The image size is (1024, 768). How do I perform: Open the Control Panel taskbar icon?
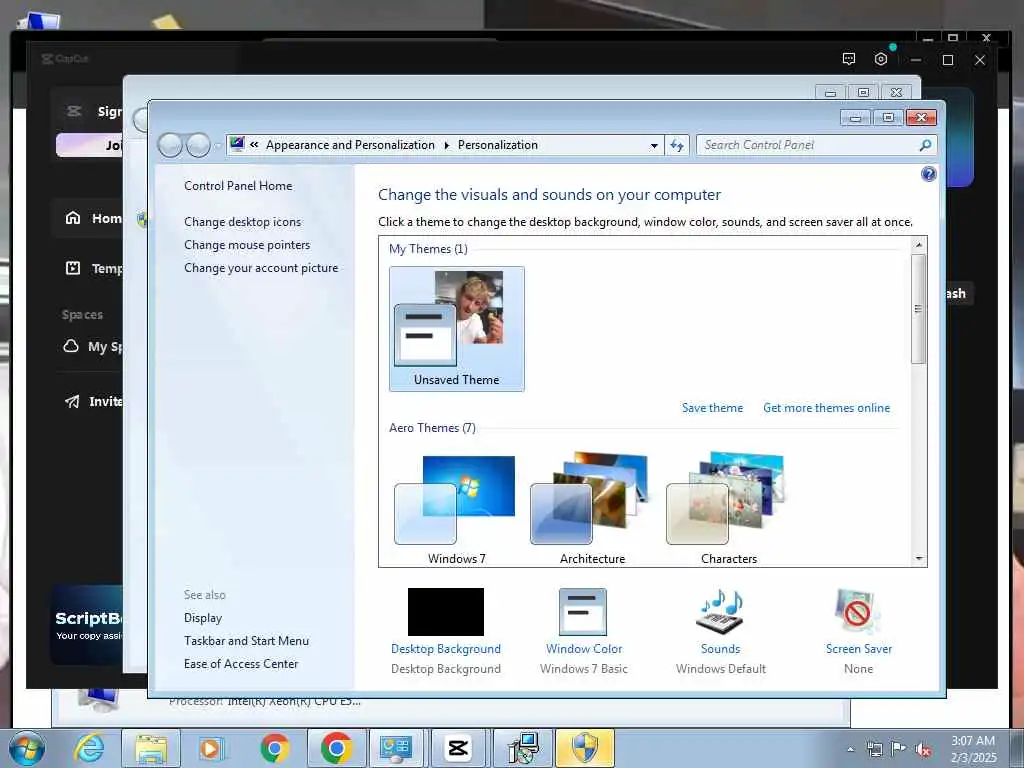point(395,748)
